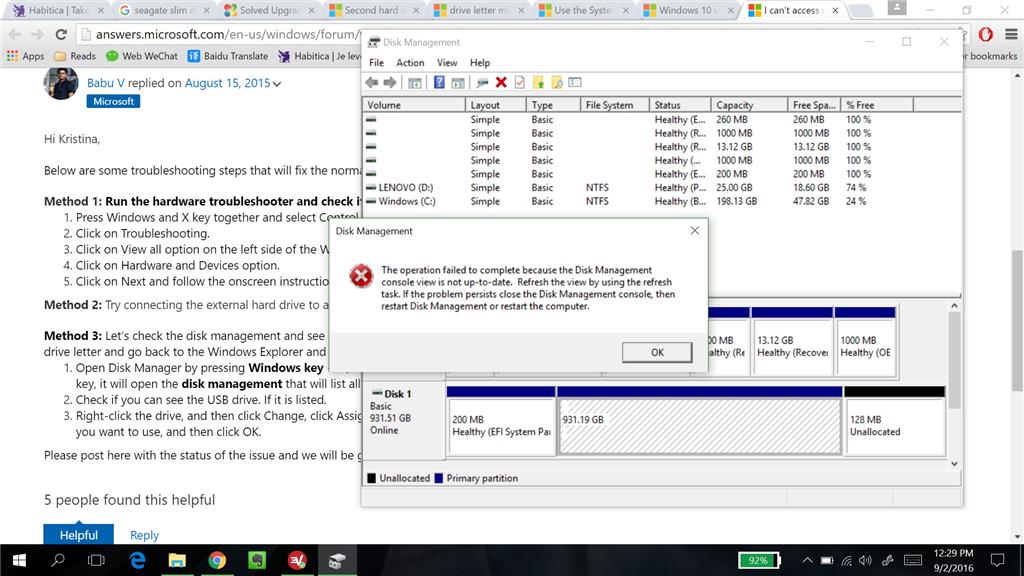Open the Wi-Fi network tray icon

[846, 560]
